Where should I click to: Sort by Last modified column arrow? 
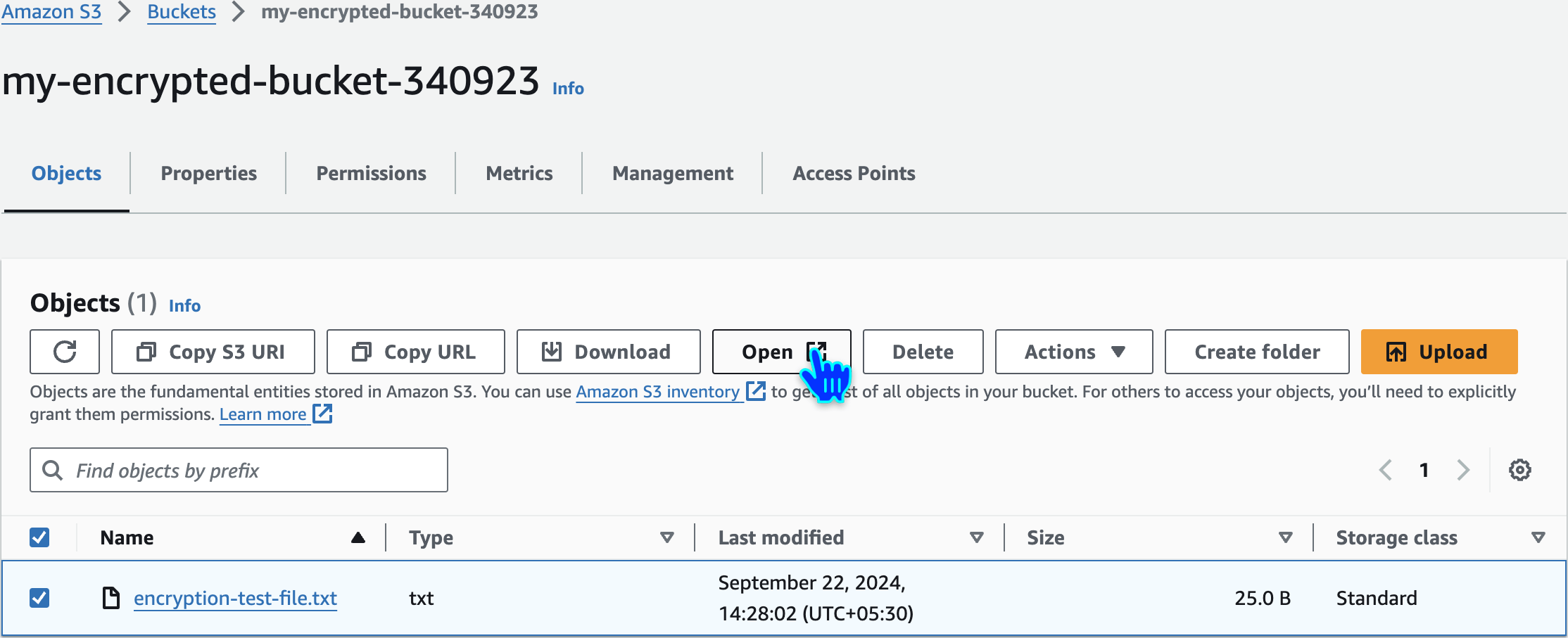point(976,537)
